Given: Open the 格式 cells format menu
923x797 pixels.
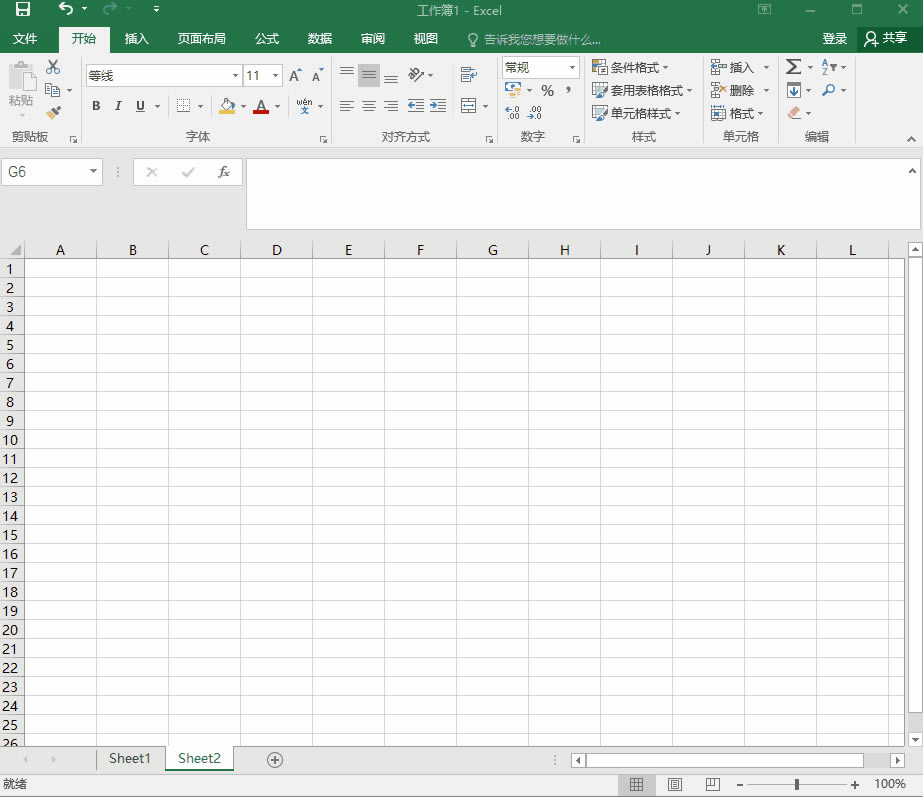Looking at the screenshot, I should pos(737,113).
